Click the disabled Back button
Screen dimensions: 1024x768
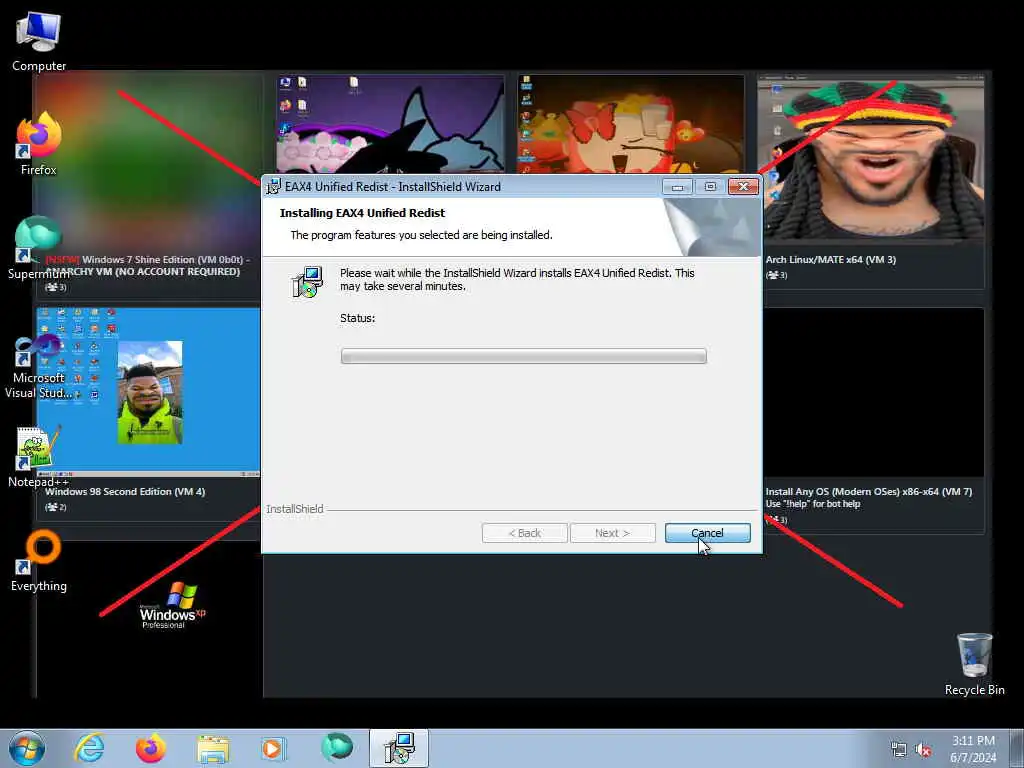(x=524, y=533)
